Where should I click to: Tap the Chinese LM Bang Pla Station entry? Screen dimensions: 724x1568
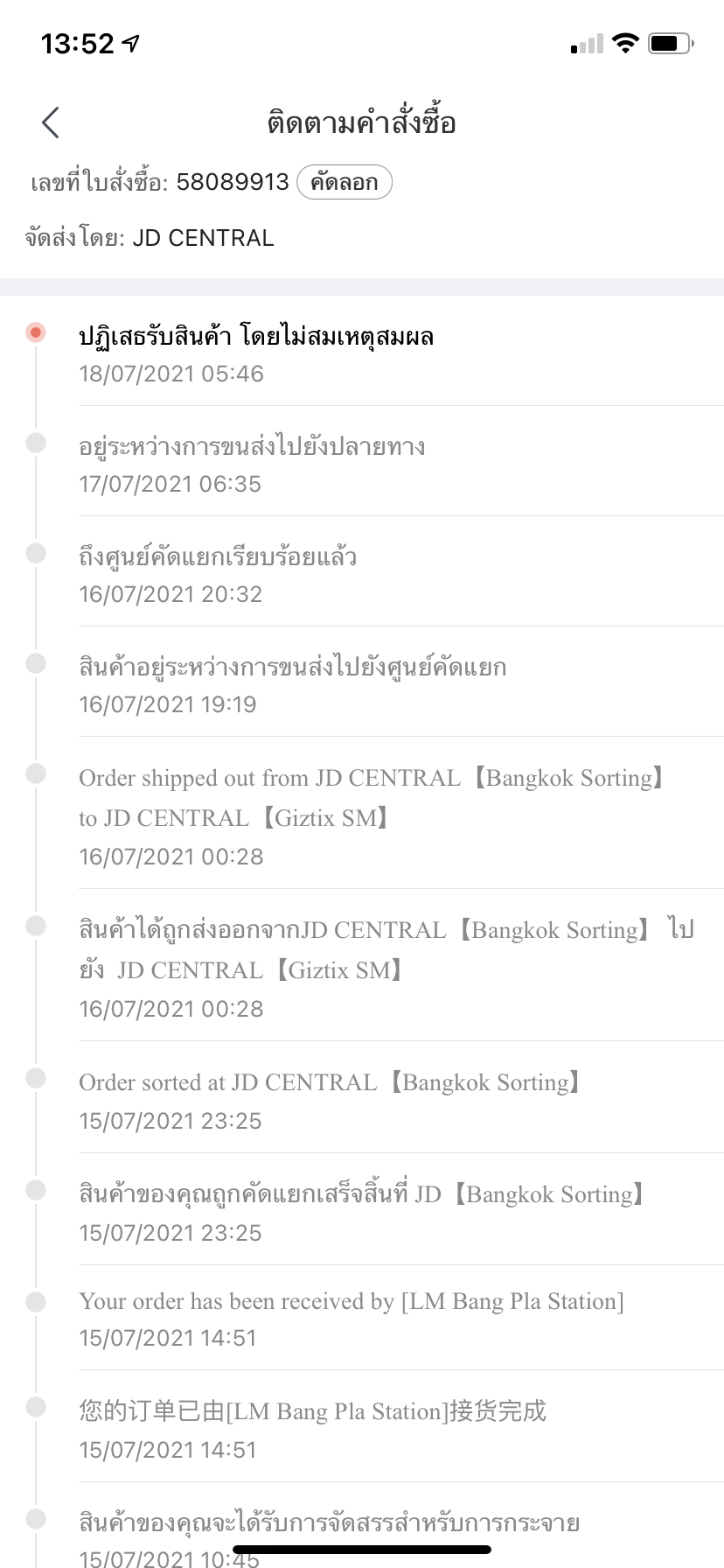[312, 1411]
